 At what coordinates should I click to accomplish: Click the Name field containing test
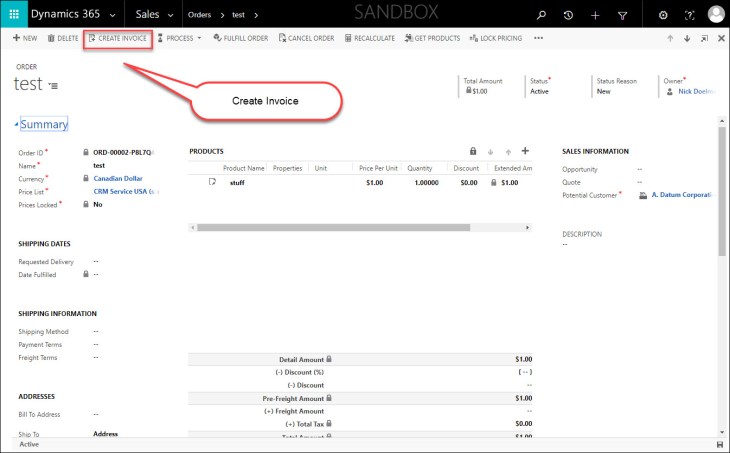(100, 165)
